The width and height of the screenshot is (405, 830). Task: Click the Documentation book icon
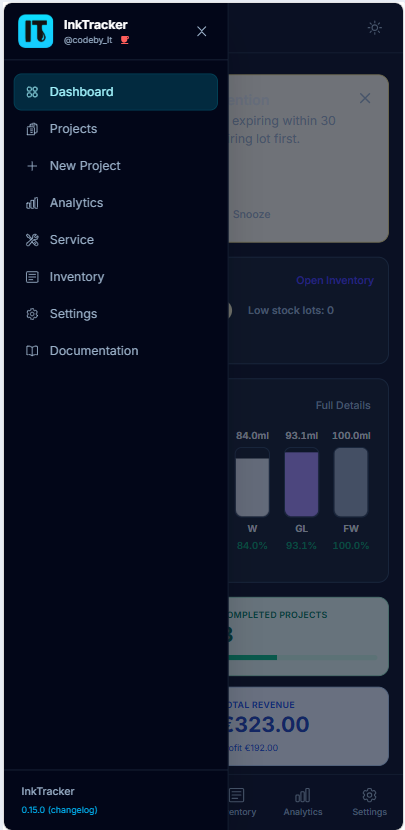pyautogui.click(x=32, y=351)
